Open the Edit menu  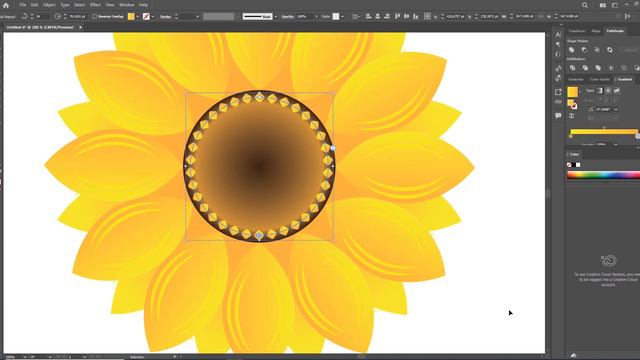35,5
